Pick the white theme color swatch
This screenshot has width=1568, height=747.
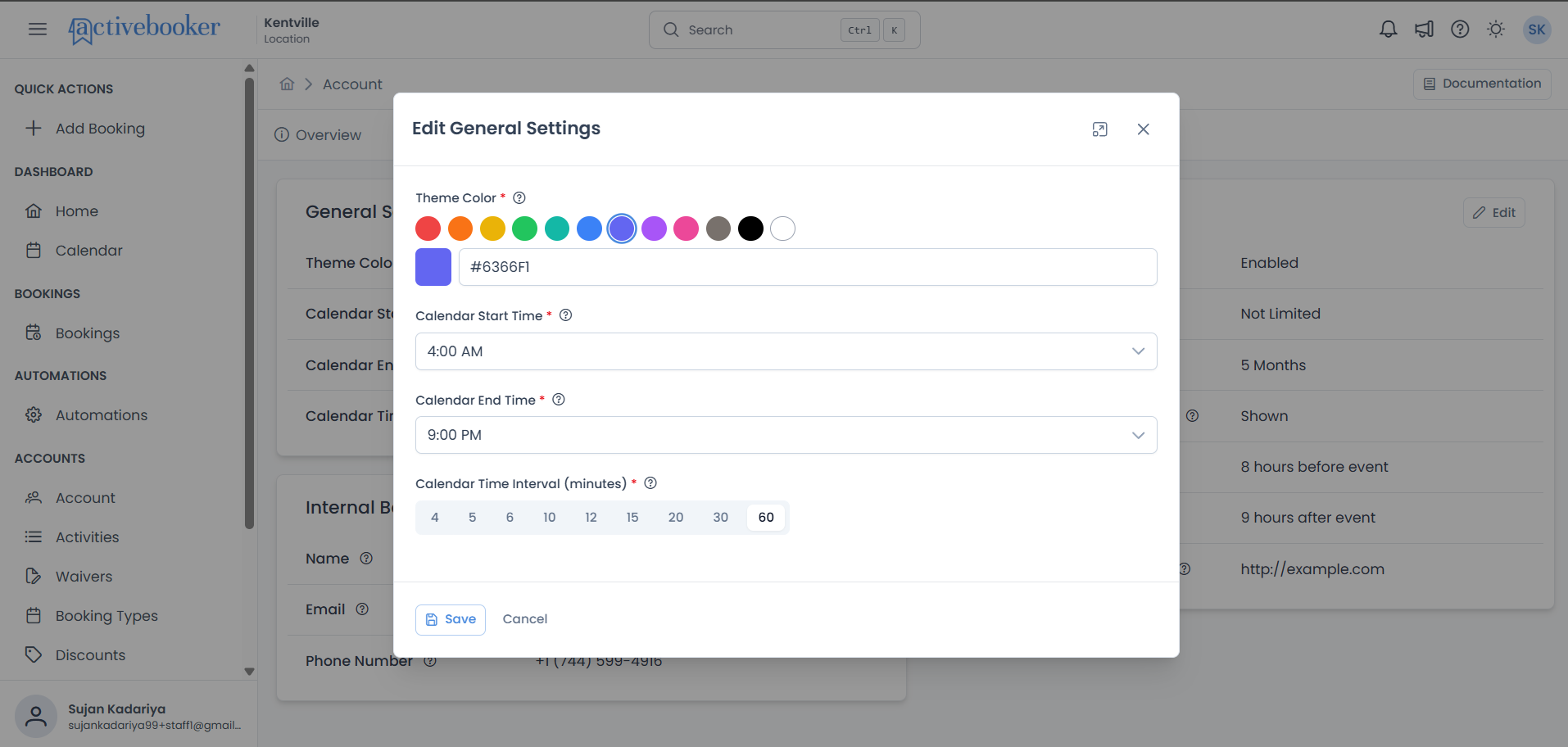click(782, 229)
